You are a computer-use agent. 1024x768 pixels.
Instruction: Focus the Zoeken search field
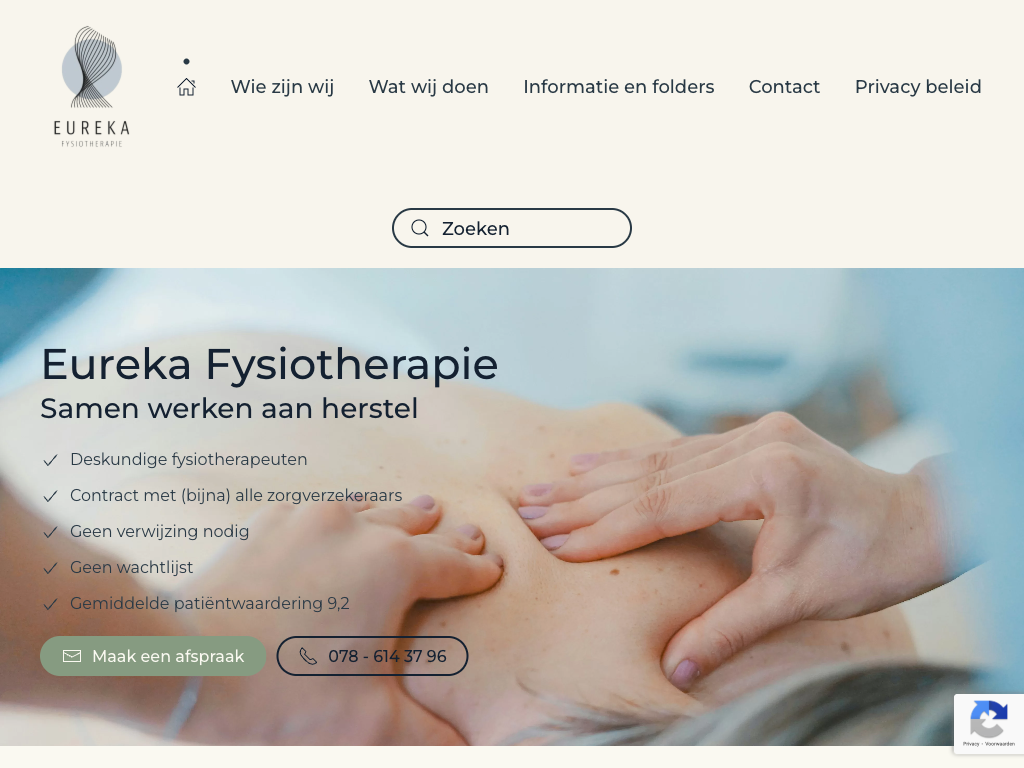[511, 228]
